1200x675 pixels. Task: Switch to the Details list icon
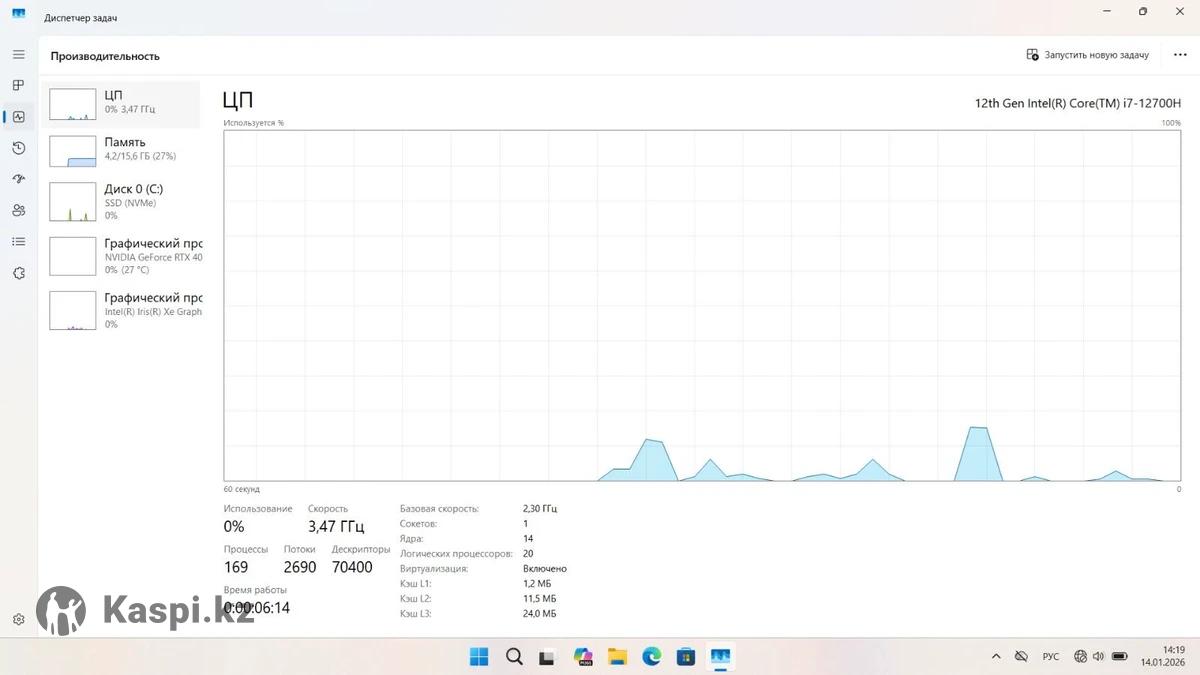[x=18, y=242]
